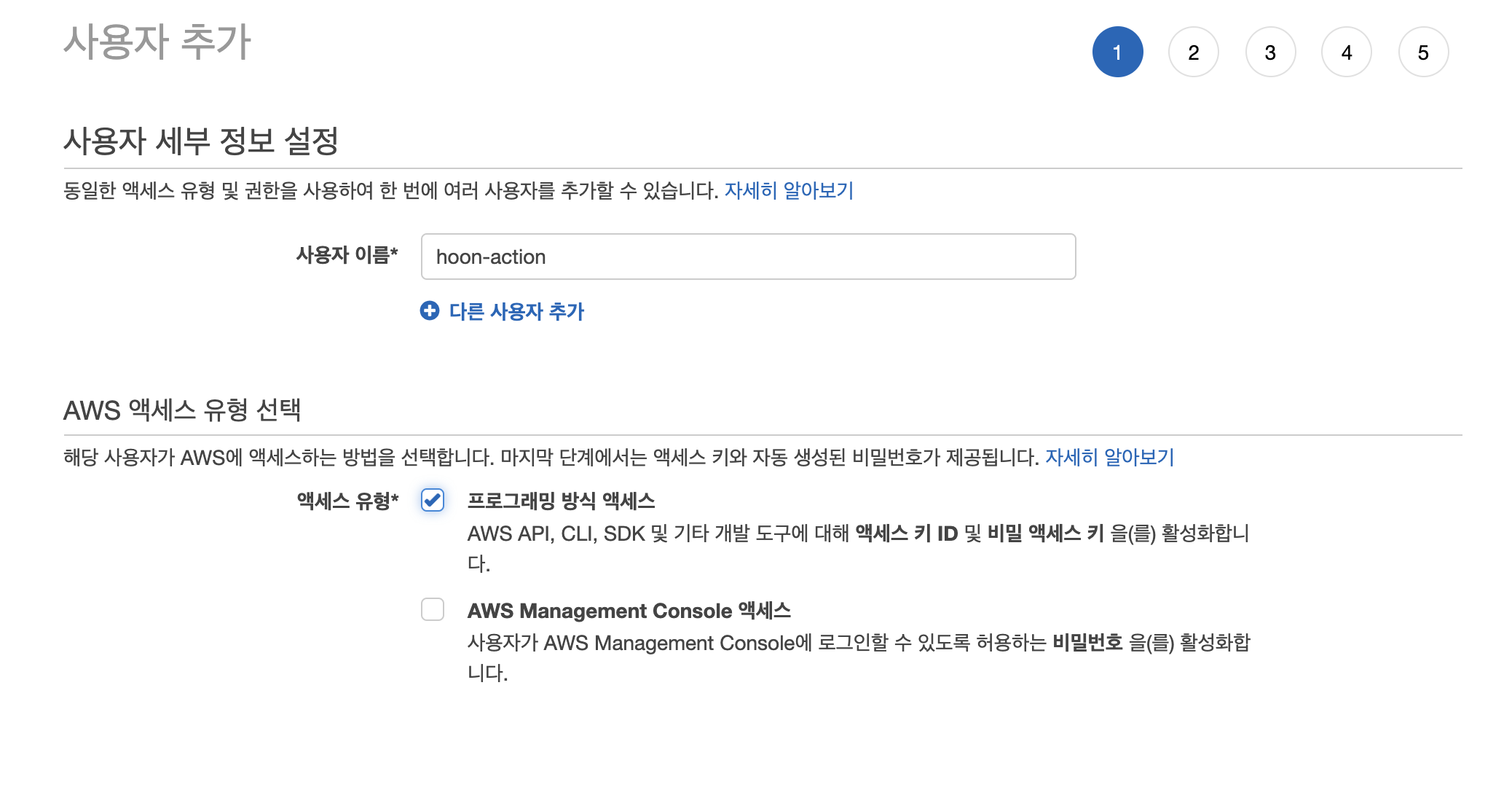
Task: Click the 액세스 유형* label
Action: pos(347,501)
